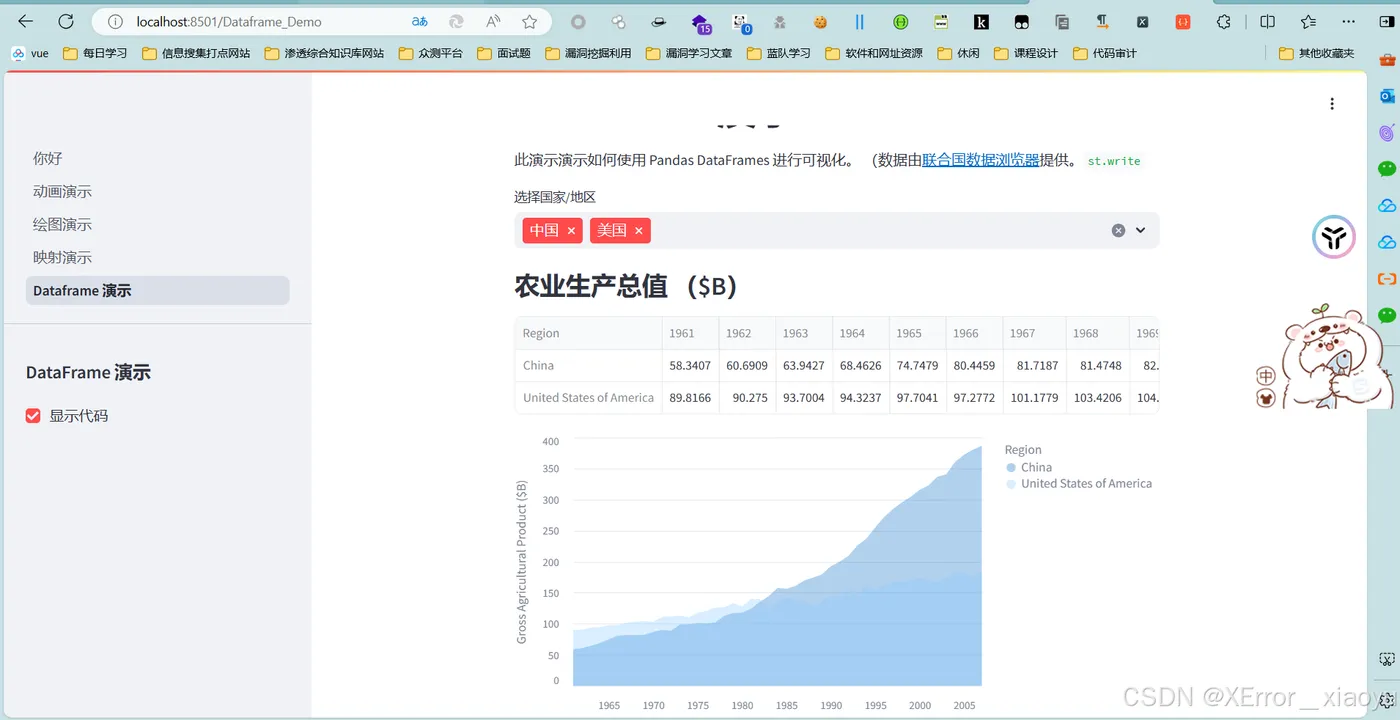Go back using the browser back arrow
This screenshot has width=1400, height=720.
click(26, 21)
